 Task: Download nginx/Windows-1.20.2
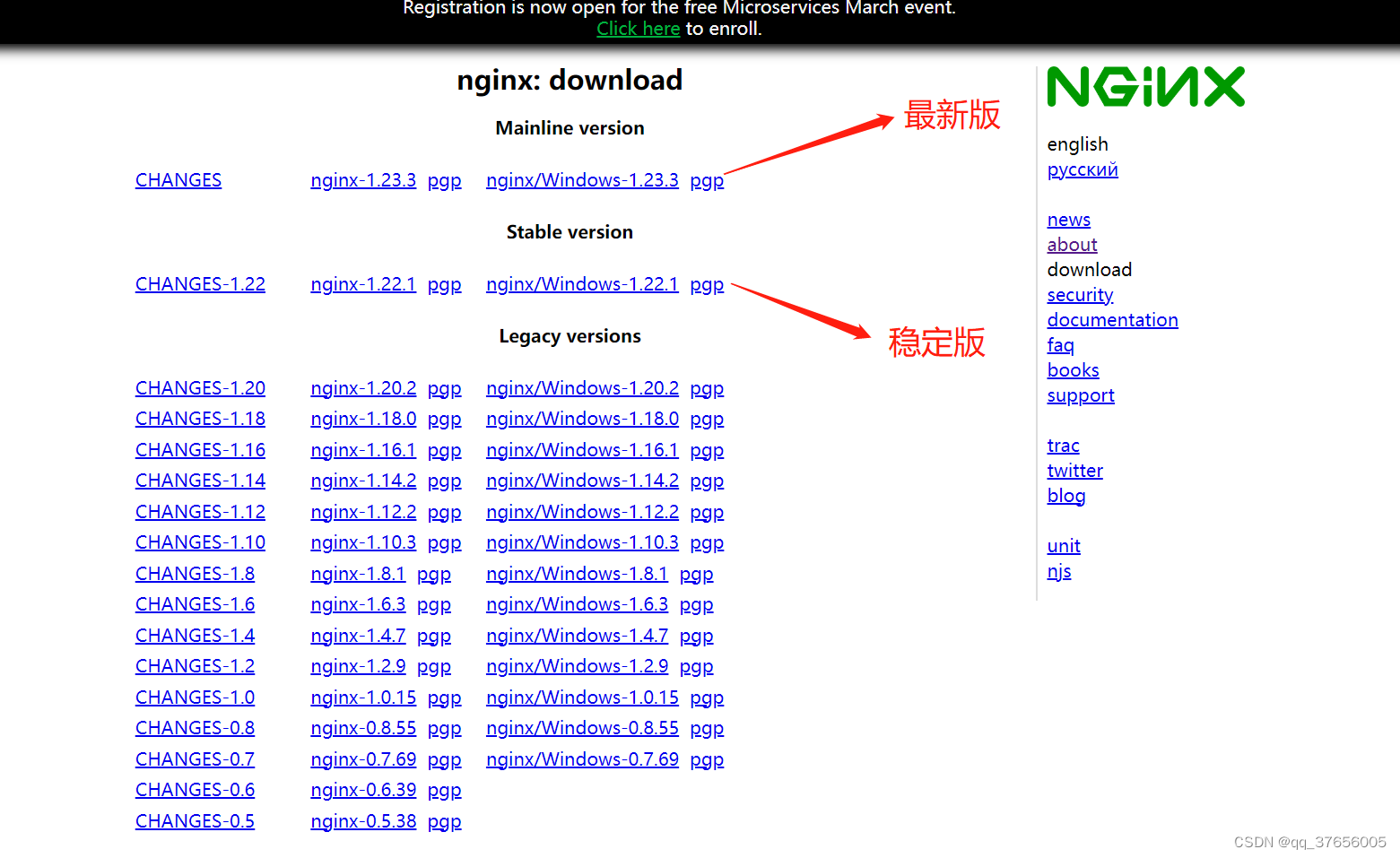tap(582, 388)
